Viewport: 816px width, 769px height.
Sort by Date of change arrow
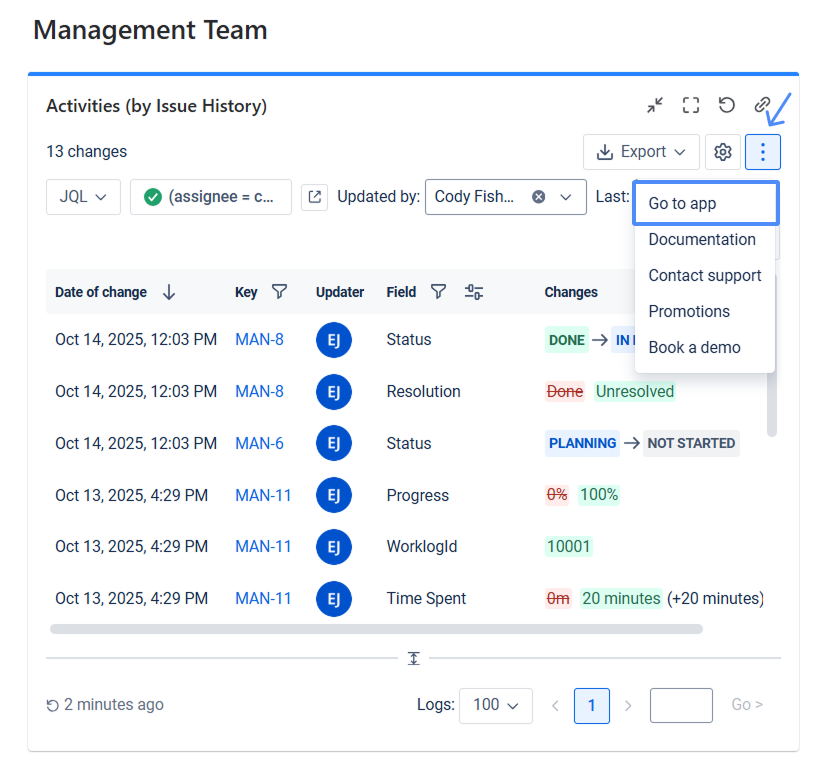tap(169, 292)
